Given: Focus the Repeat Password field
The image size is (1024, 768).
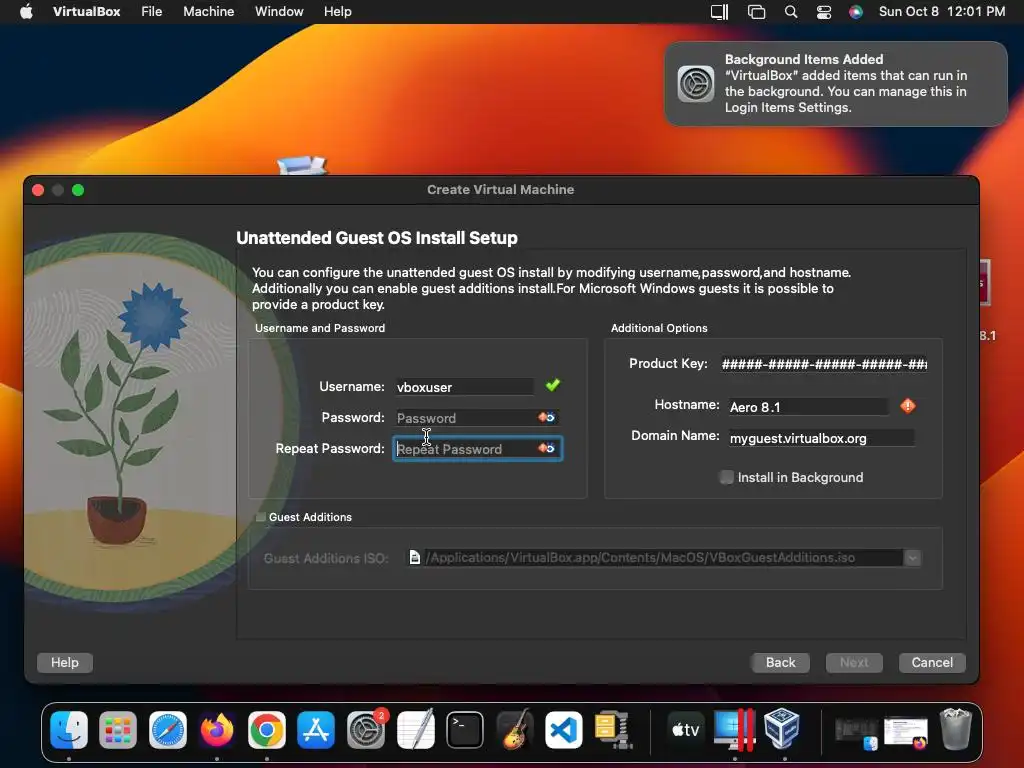Looking at the screenshot, I should pyautogui.click(x=477, y=449).
